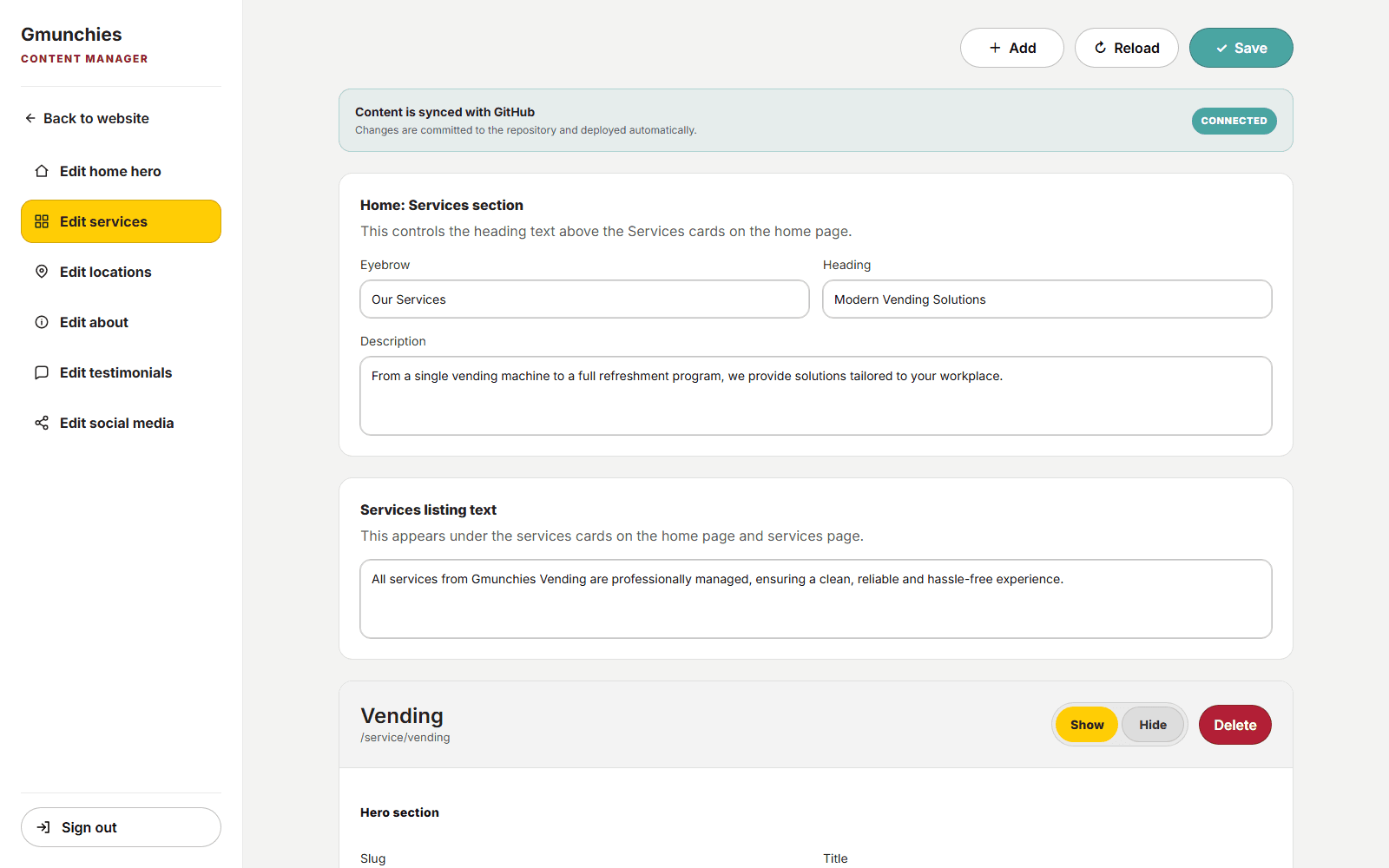Click the Sign out button
The width and height of the screenshot is (1389, 868).
121,827
